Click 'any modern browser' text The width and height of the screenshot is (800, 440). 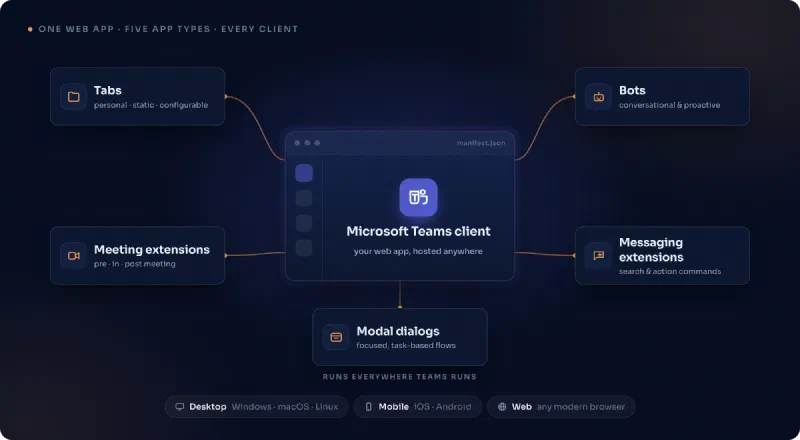(x=581, y=407)
